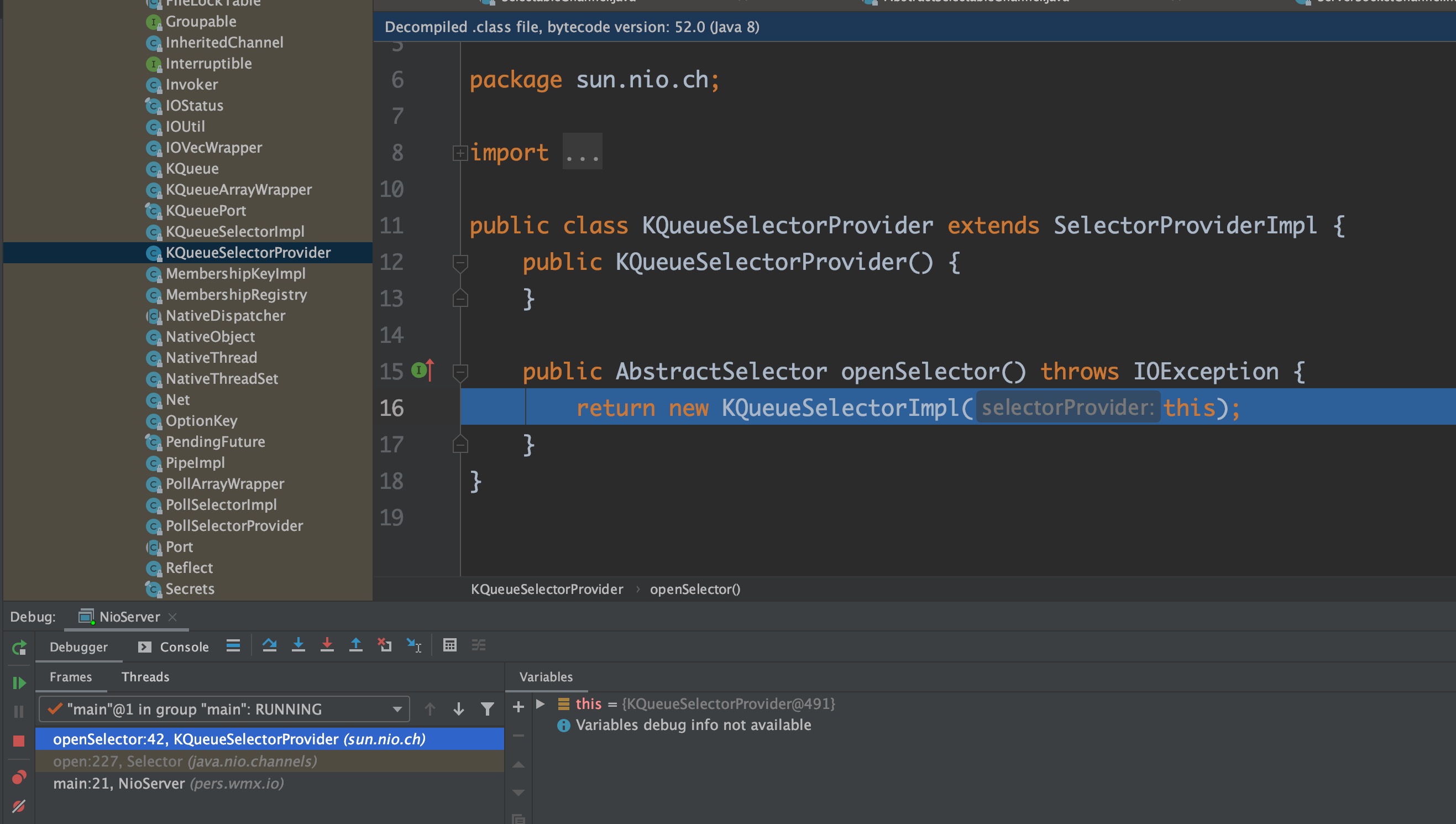
Task: Select the main:21, NioServer stack frame
Action: pyautogui.click(x=168, y=783)
